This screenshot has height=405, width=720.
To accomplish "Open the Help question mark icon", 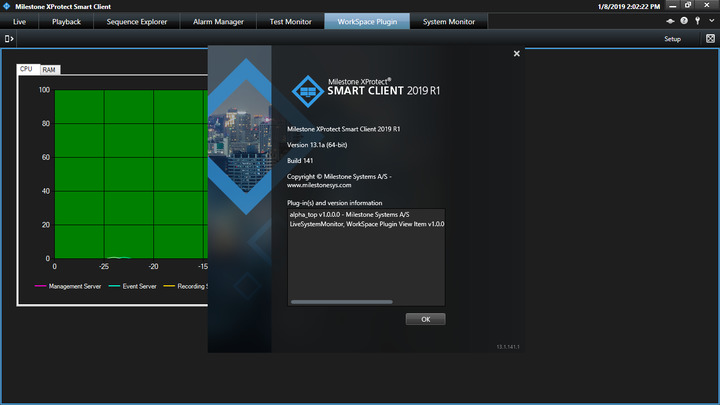I will pos(684,21).
